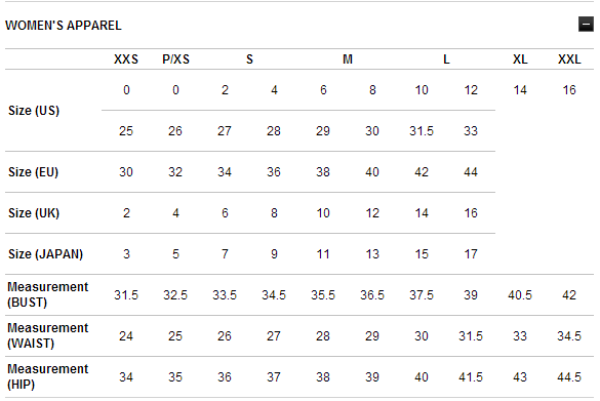Select the Size (EU) row label

[33, 172]
